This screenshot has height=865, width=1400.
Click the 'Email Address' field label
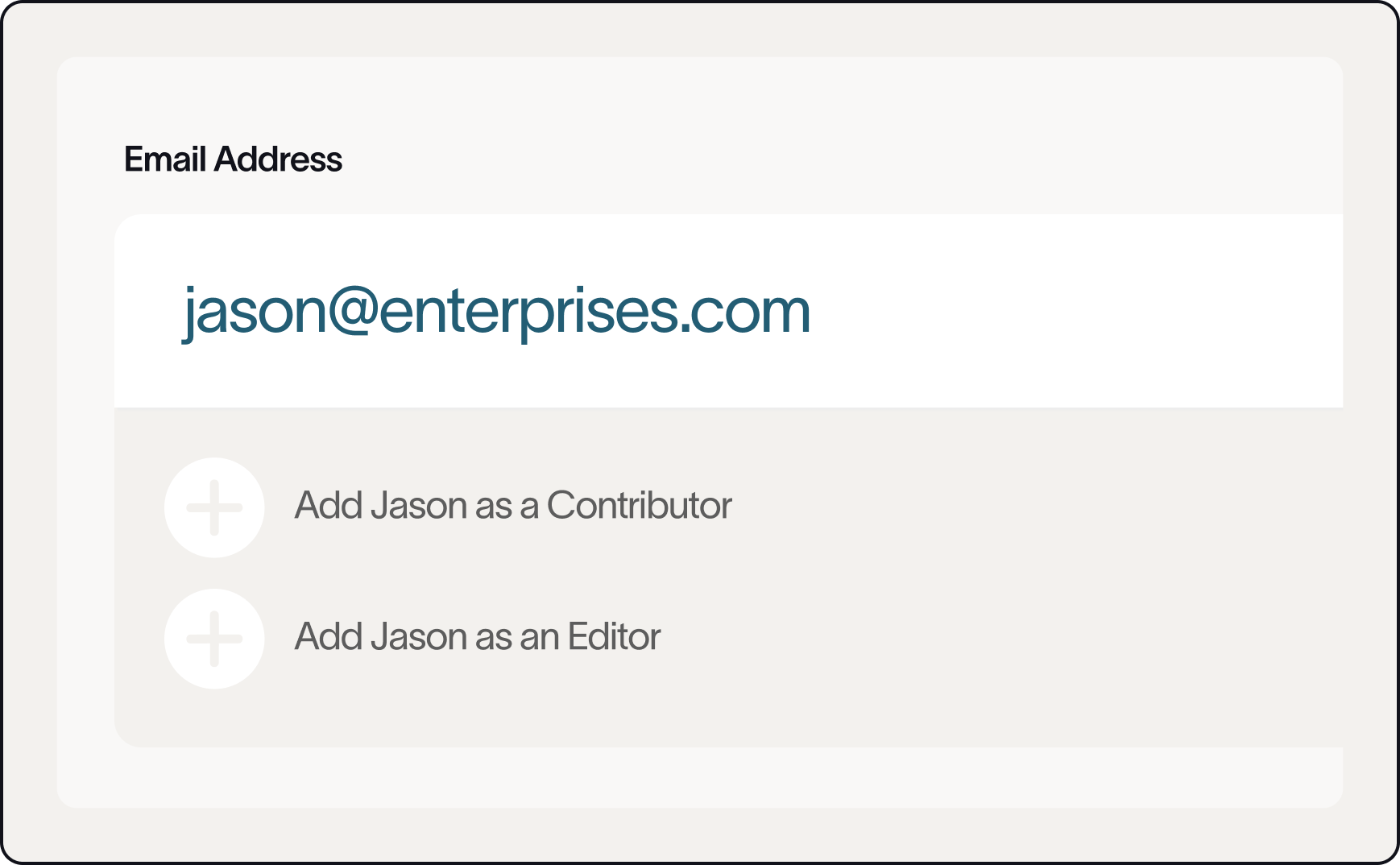pos(233,159)
